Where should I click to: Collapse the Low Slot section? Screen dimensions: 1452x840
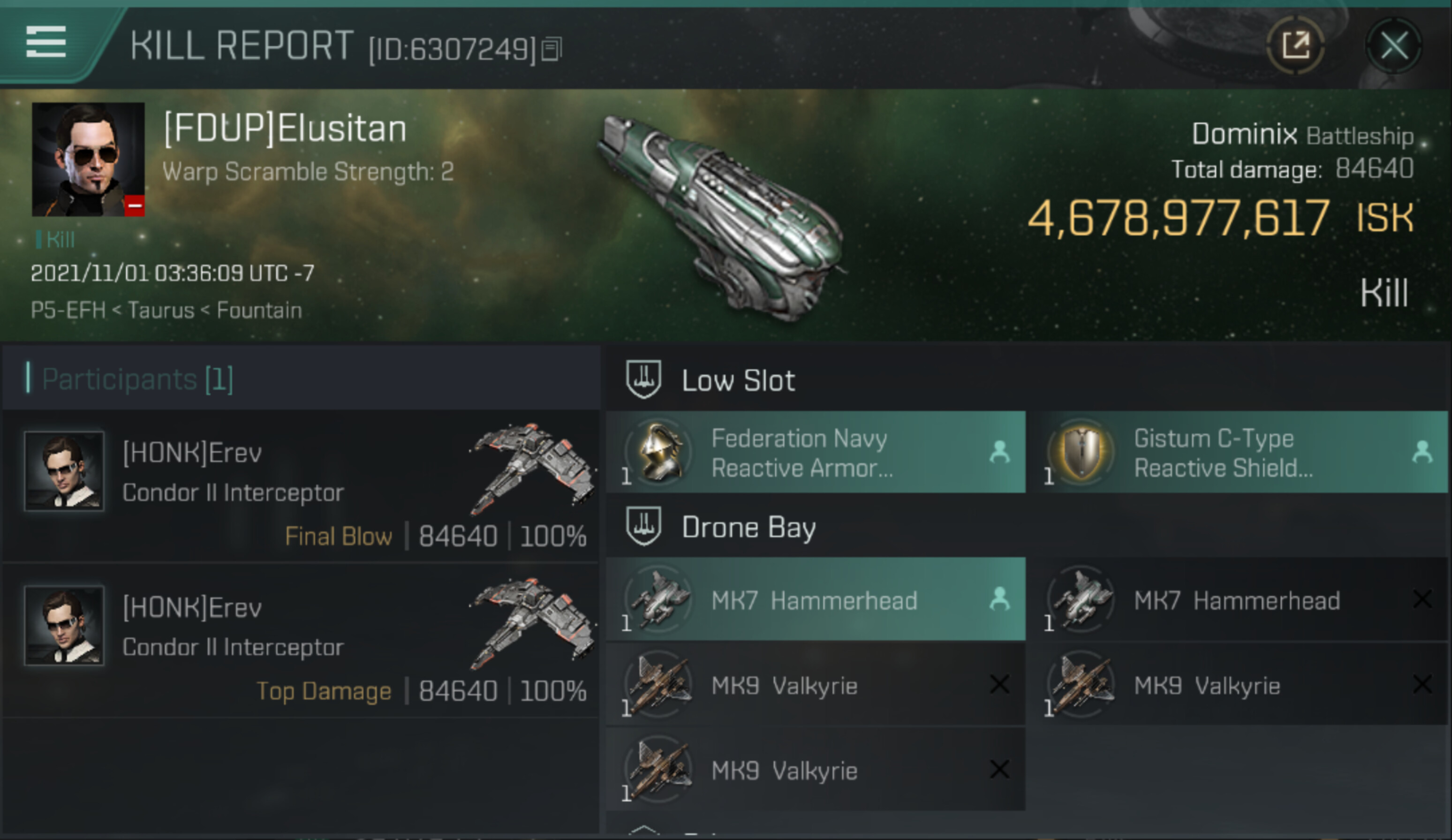[643, 379]
